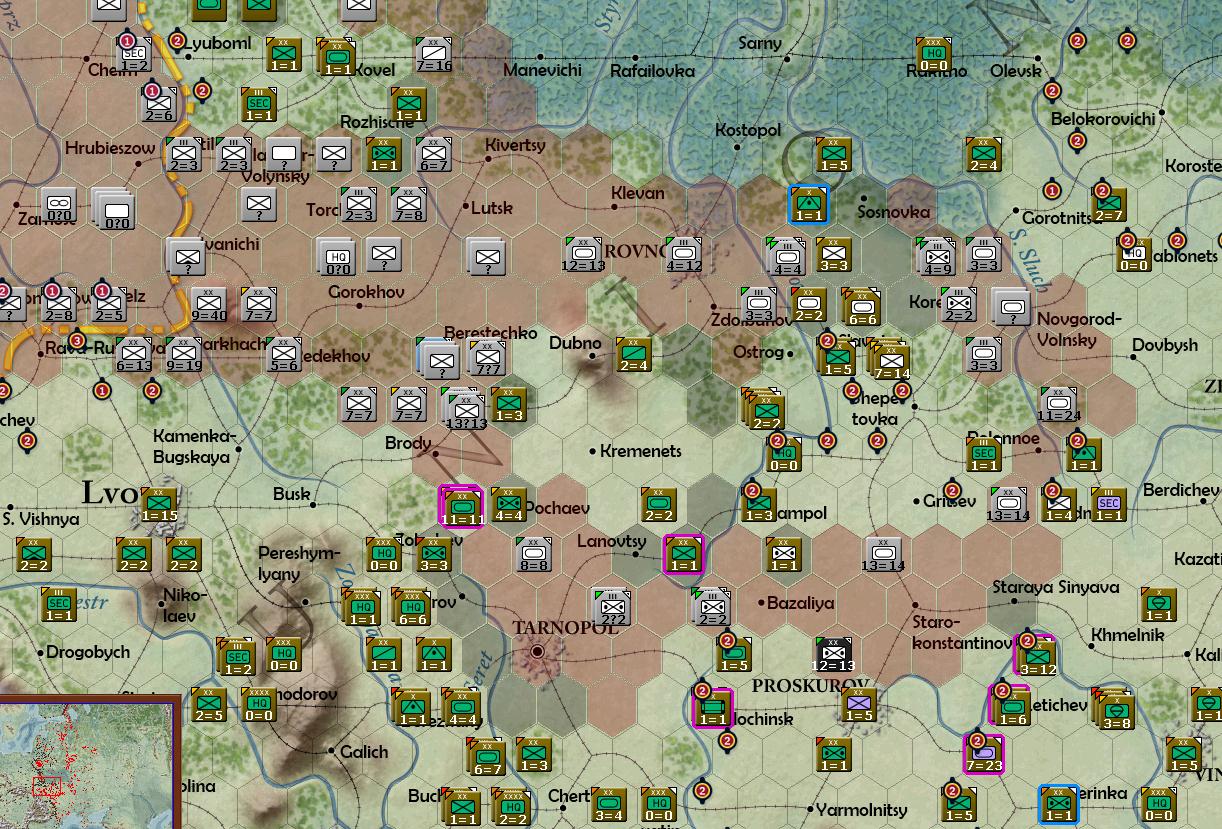The width and height of the screenshot is (1222, 829).
Task: Click the Kamenka-Bugskaya town label
Action: click(193, 446)
